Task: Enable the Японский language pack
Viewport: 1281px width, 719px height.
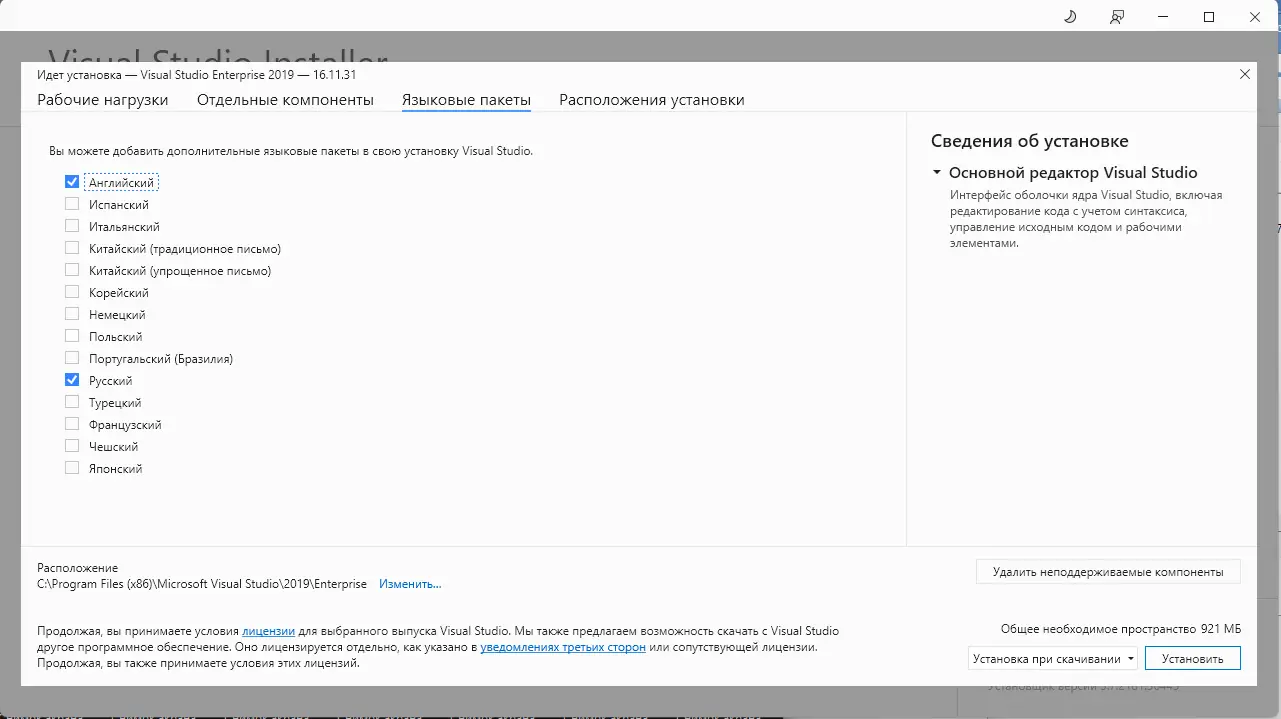Action: point(71,467)
